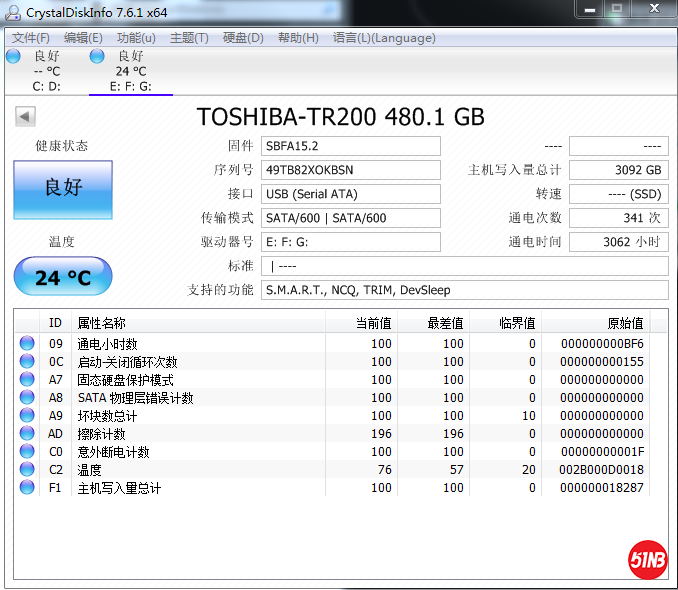
Task: Click the 属性名称 column header
Action: pyautogui.click(x=198, y=323)
